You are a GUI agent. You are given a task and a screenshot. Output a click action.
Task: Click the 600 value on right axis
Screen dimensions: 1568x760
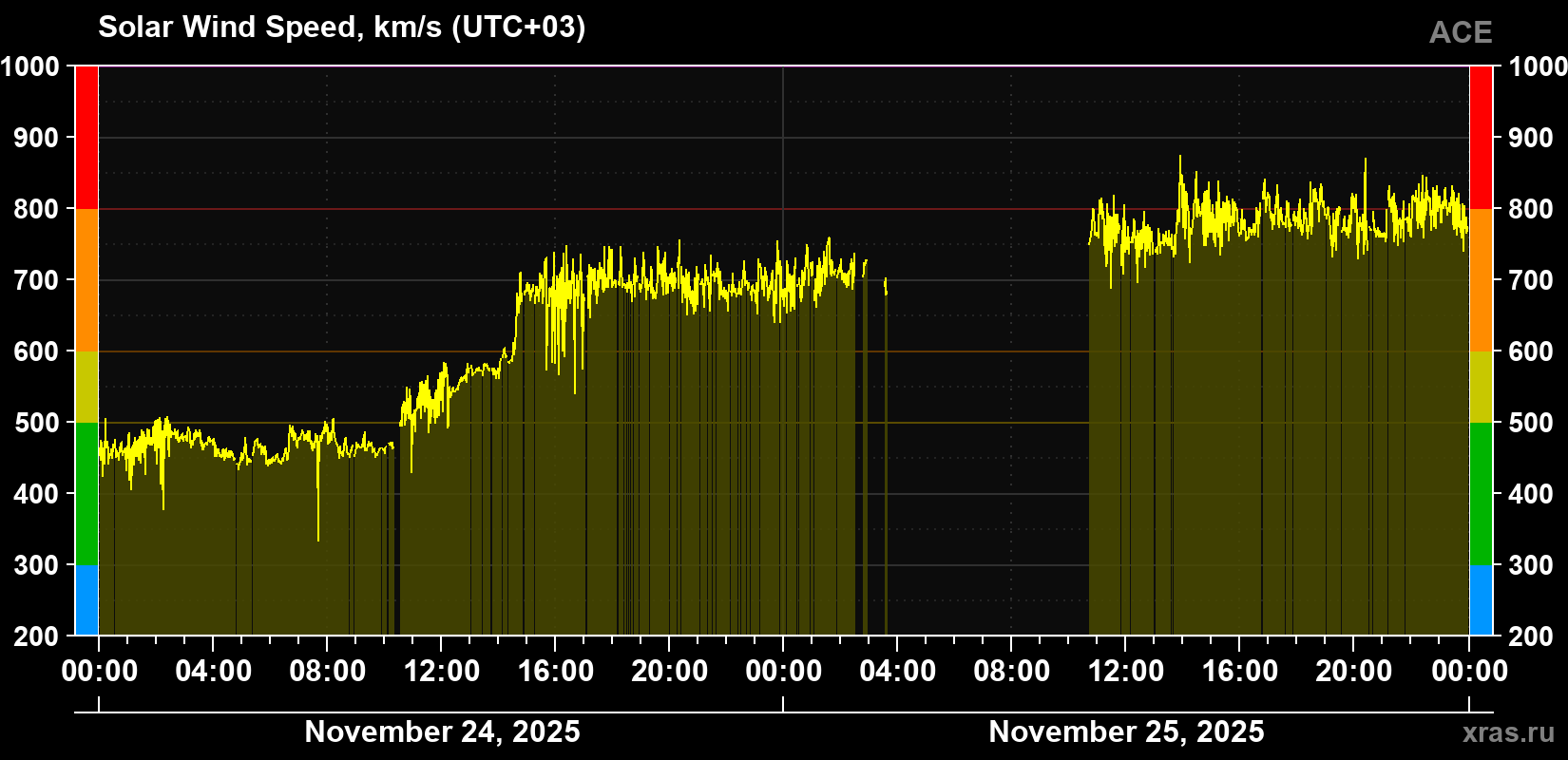point(1531,351)
